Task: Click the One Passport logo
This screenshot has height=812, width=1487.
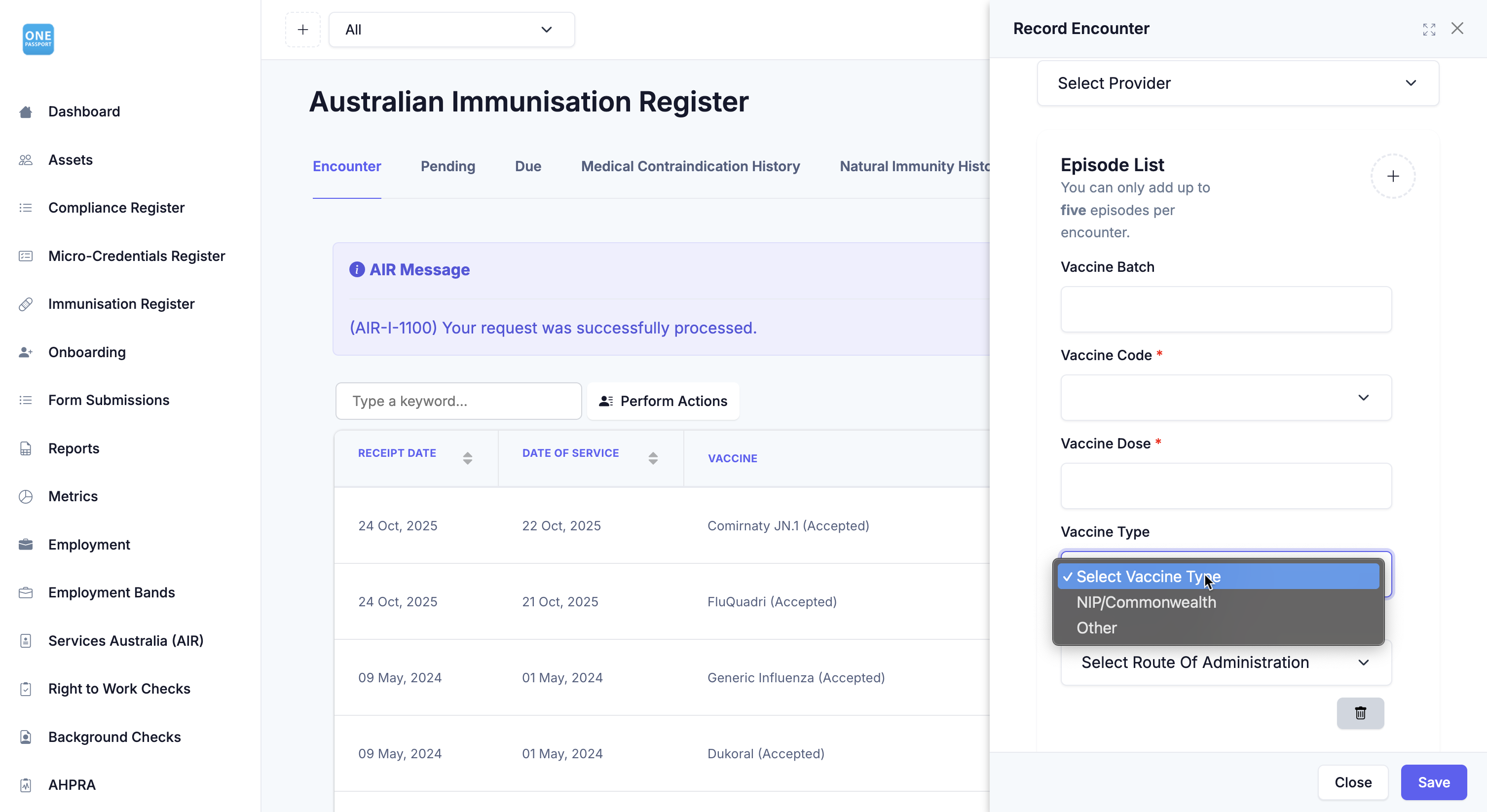Action: pyautogui.click(x=38, y=39)
